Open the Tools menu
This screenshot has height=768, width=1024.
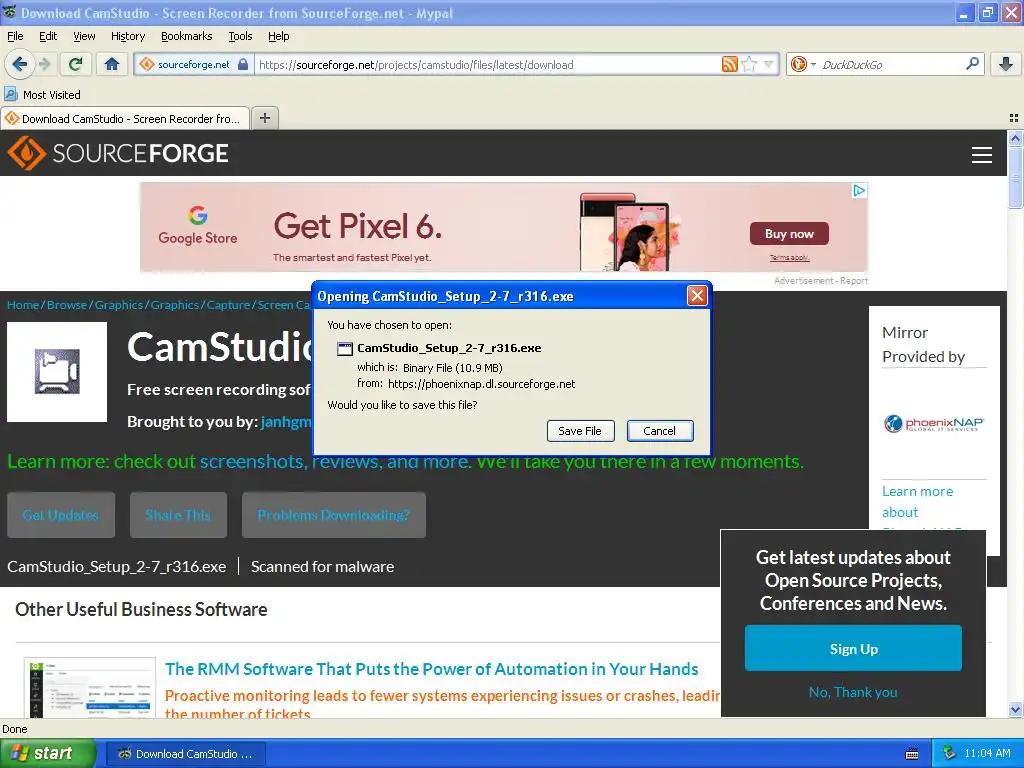pyautogui.click(x=240, y=36)
